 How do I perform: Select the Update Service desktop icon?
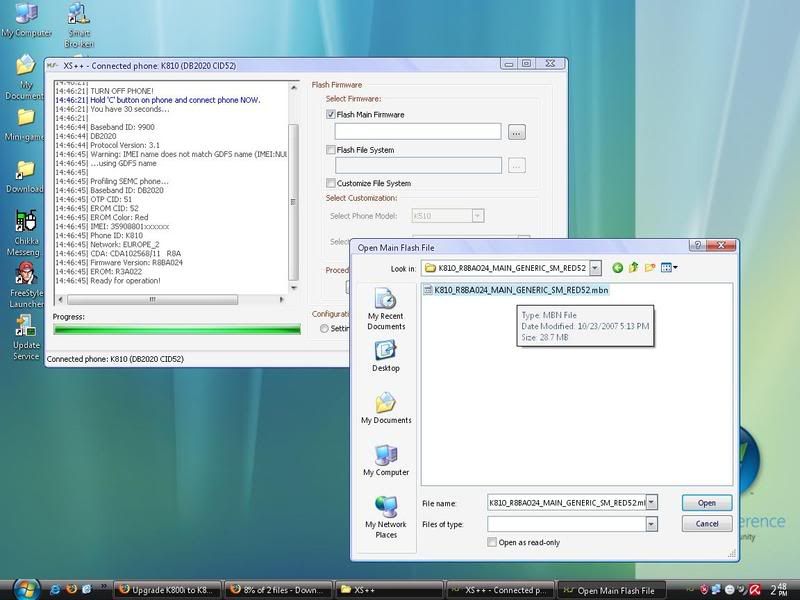pyautogui.click(x=26, y=337)
